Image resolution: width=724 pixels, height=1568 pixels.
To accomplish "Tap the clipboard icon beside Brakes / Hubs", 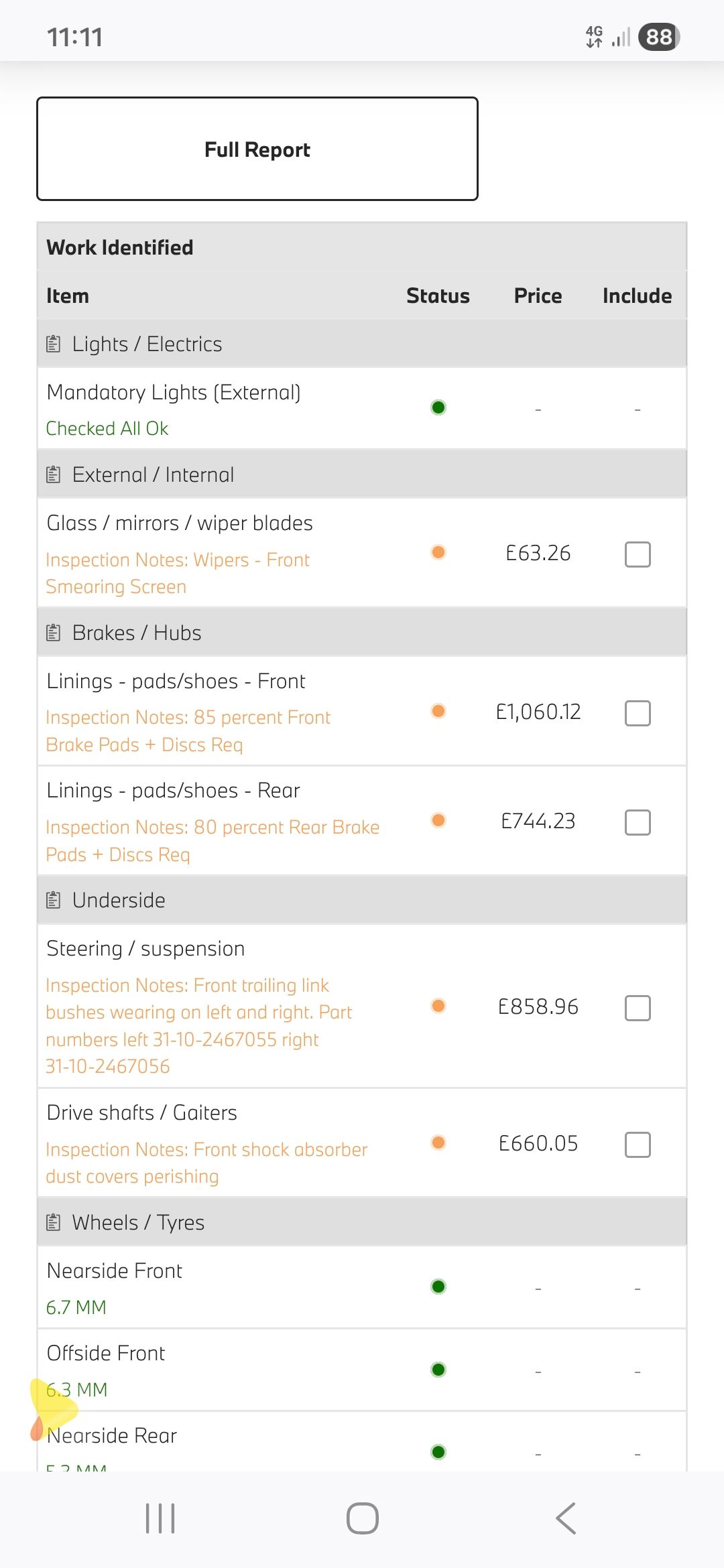I will click(x=54, y=633).
